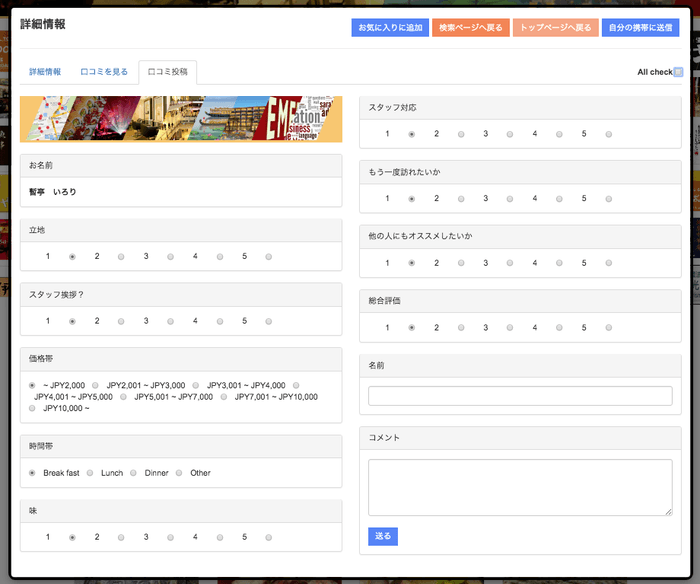Select rating 4 for 味
This screenshot has height=584, width=700.
coord(219,538)
